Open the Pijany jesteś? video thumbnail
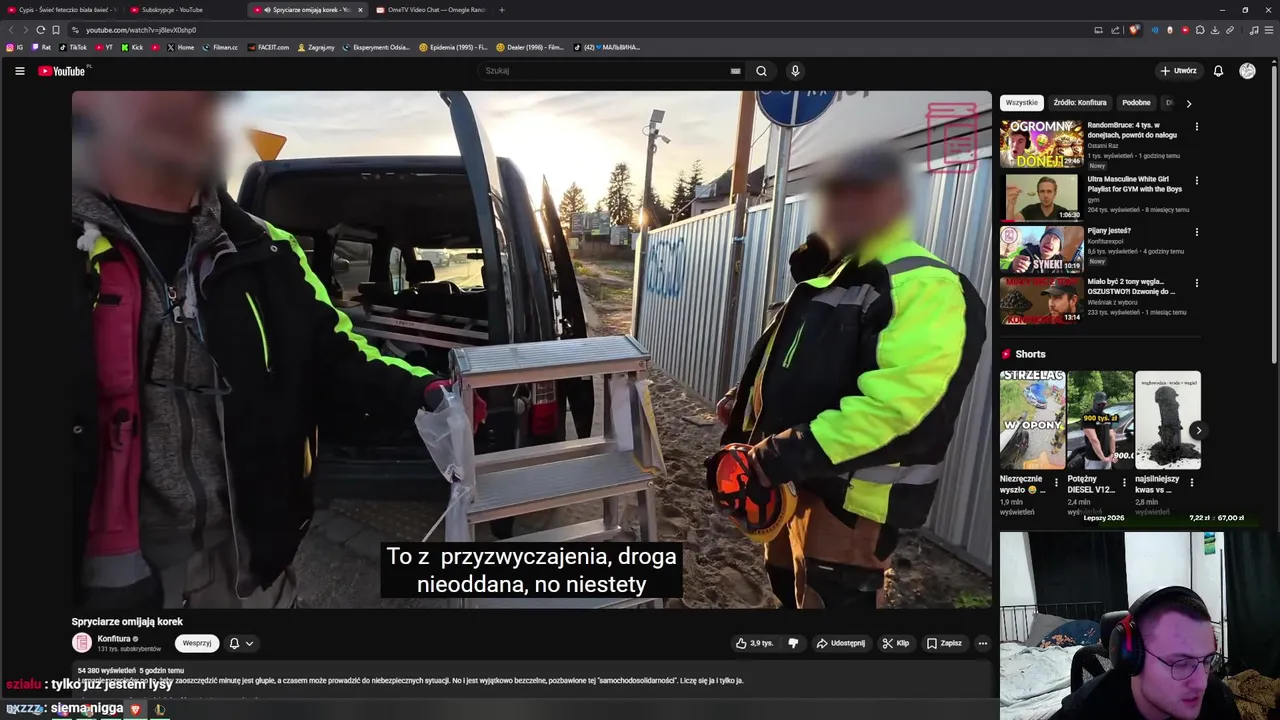This screenshot has height=720, width=1280. (1041, 249)
